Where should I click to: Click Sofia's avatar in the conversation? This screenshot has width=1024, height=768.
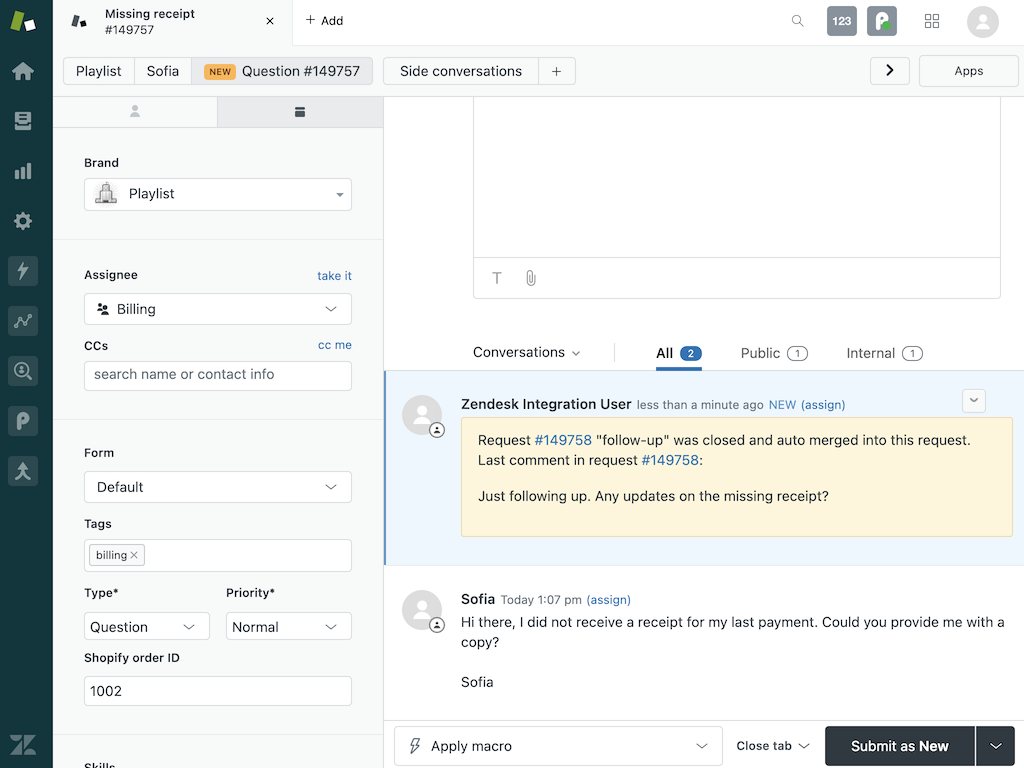pyautogui.click(x=423, y=611)
